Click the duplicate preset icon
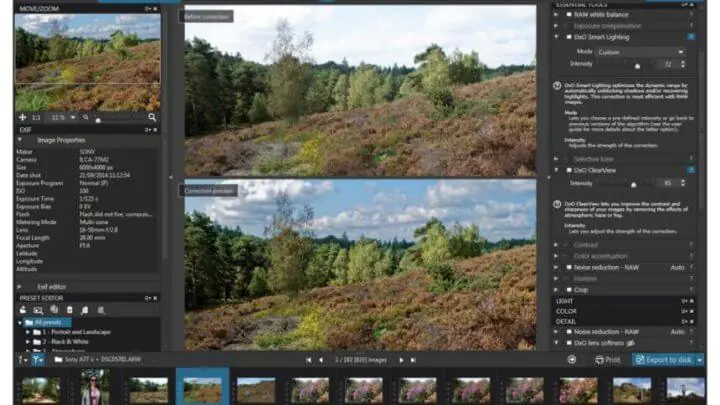720x405 pixels. click(x=54, y=310)
